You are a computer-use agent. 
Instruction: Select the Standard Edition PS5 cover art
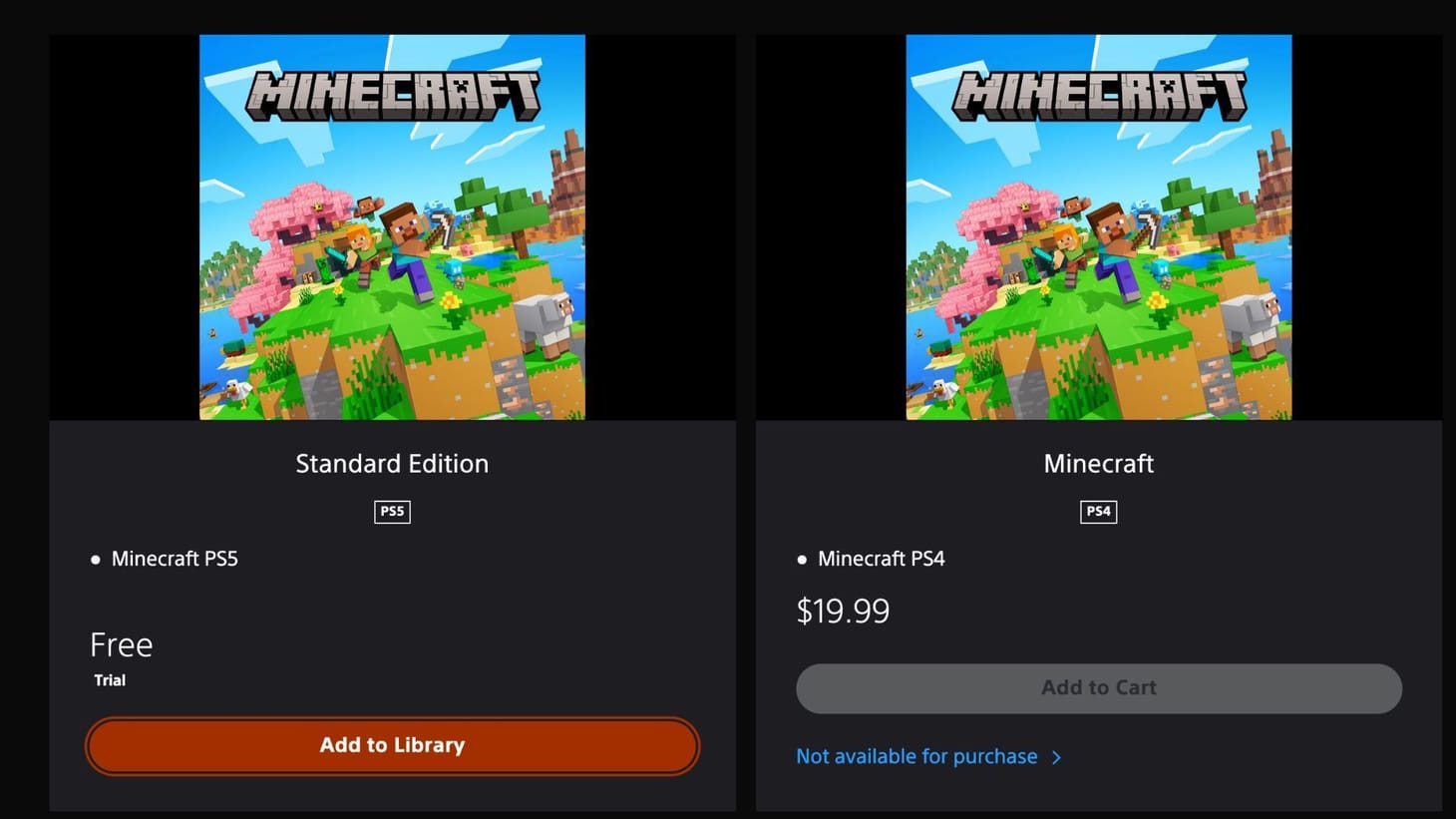[392, 226]
